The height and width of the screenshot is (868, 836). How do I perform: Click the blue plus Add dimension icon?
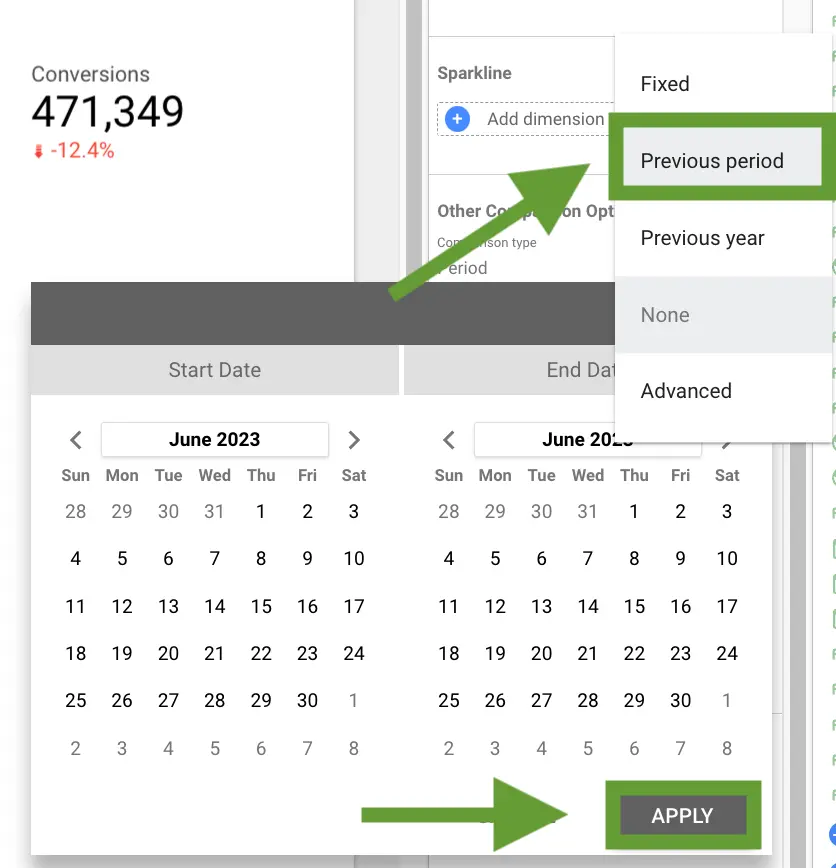[x=457, y=119]
